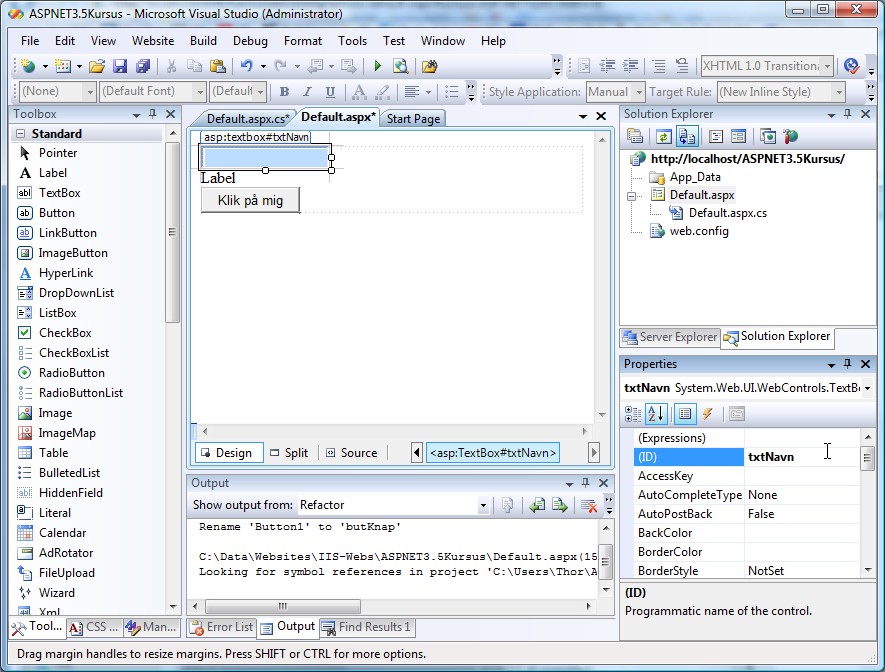
Task: Collapse the Default.aspx tree node
Action: [632, 196]
